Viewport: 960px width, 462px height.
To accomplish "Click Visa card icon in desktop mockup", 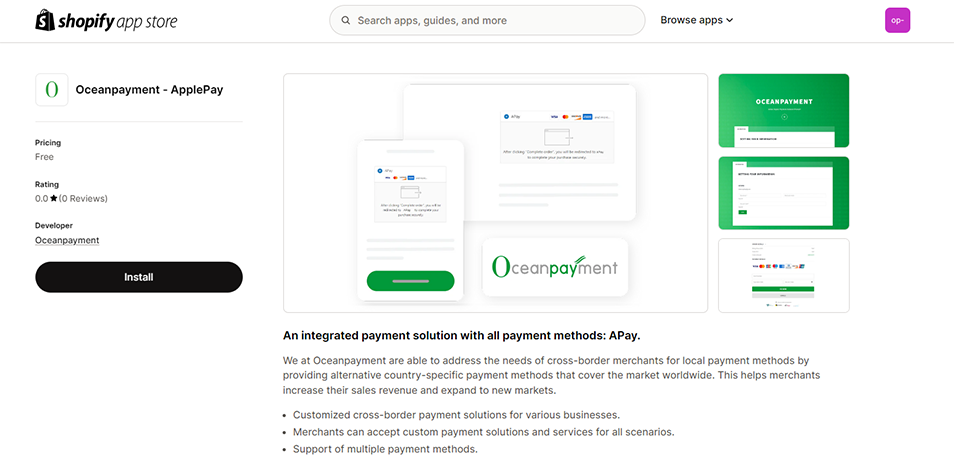I will [x=555, y=116].
